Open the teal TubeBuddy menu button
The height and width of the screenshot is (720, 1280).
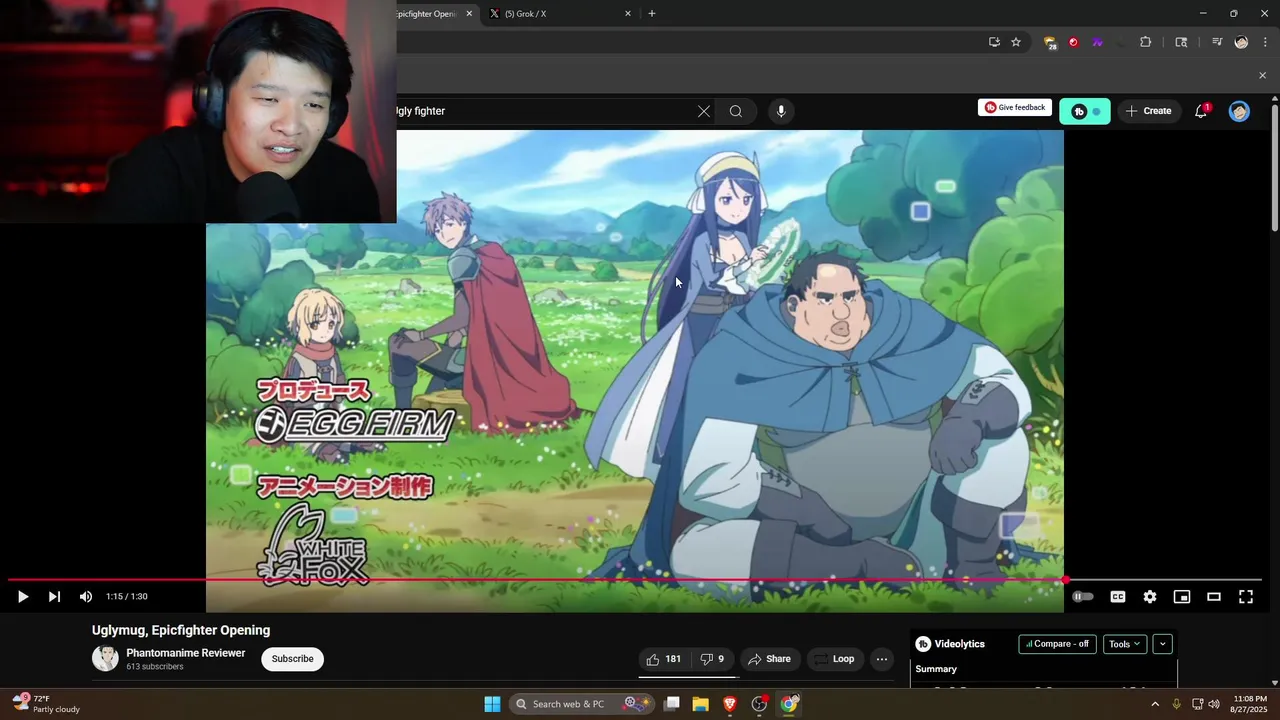point(1084,111)
